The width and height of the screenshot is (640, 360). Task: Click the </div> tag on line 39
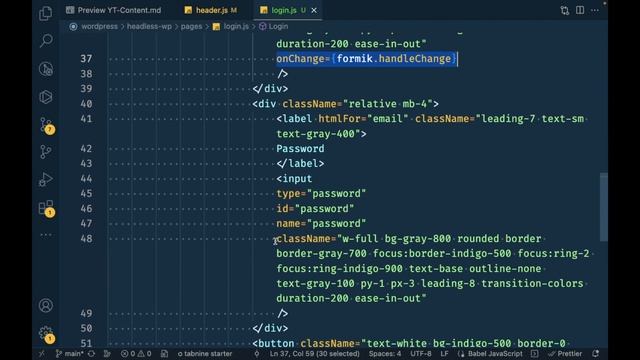point(270,89)
